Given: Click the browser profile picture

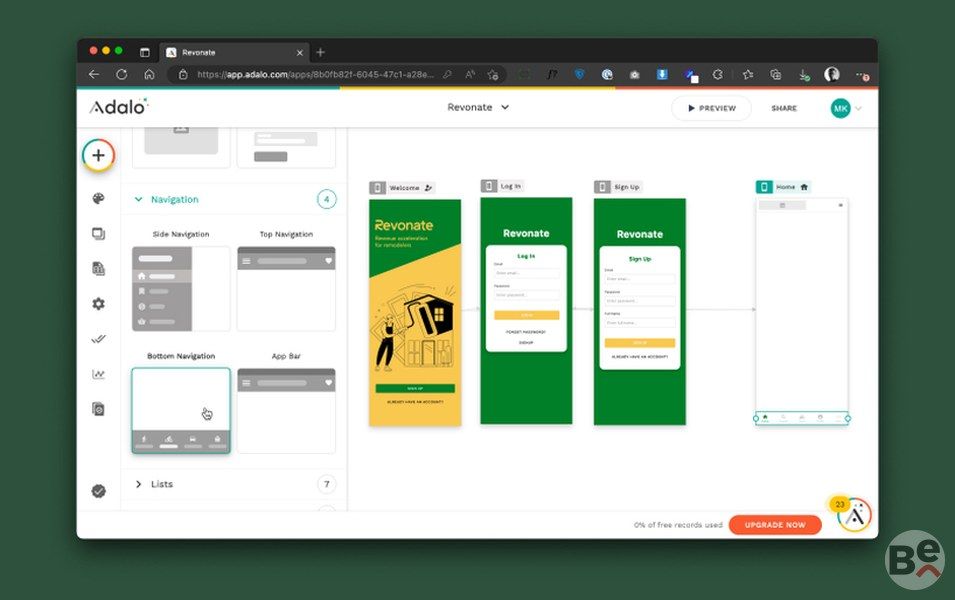Looking at the screenshot, I should coord(831,74).
